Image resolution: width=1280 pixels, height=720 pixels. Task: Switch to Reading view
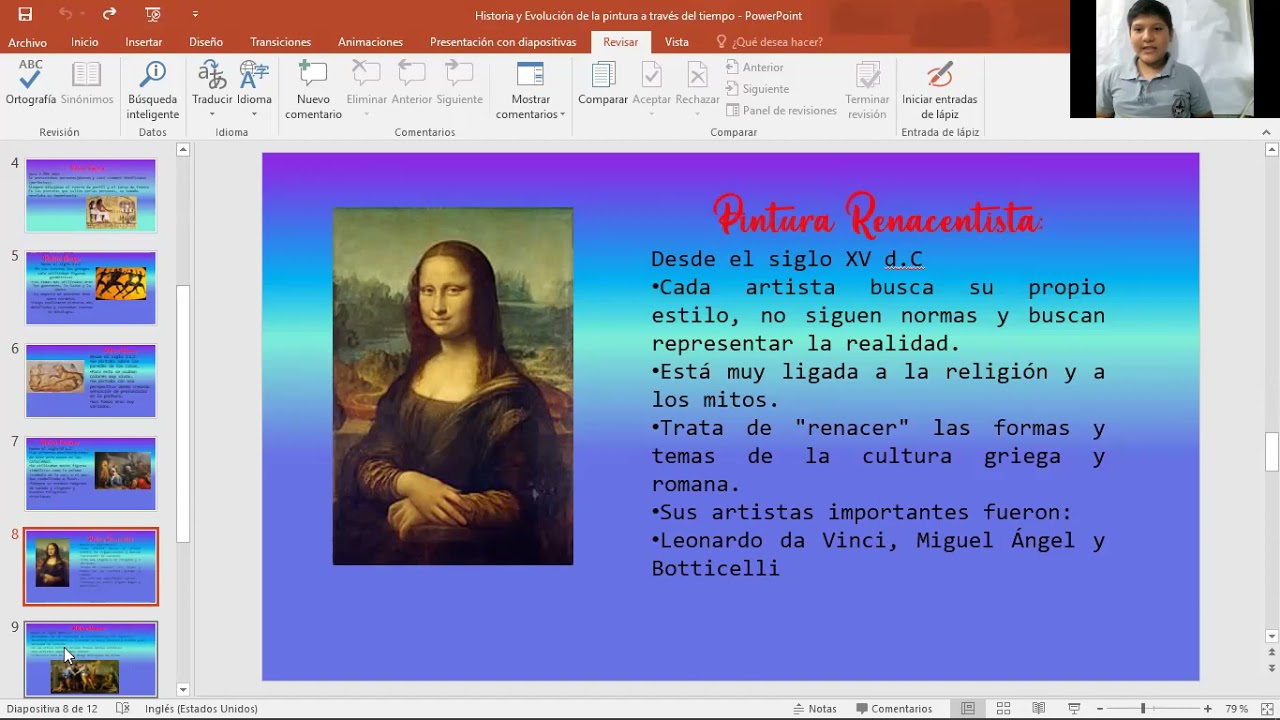(x=1038, y=709)
